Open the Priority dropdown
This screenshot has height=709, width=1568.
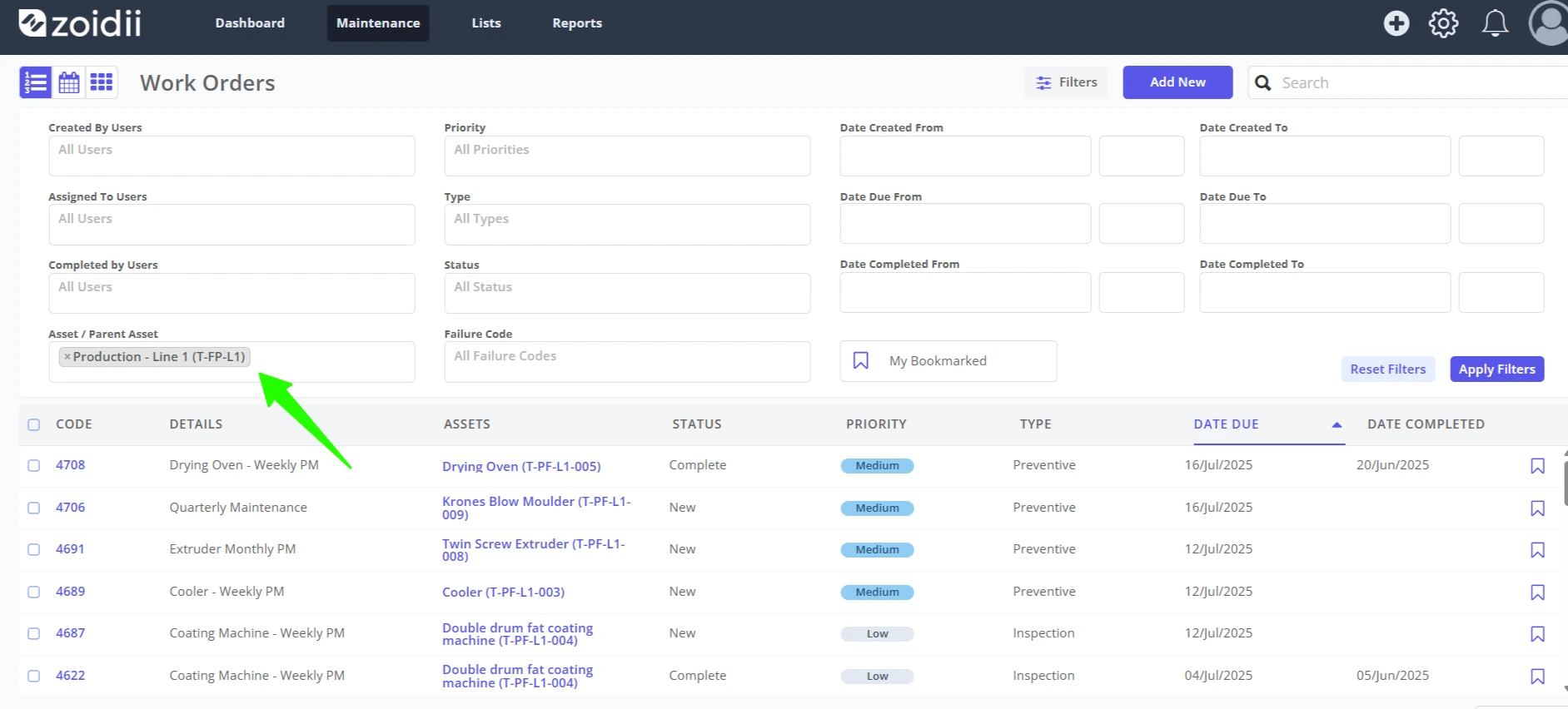point(627,156)
